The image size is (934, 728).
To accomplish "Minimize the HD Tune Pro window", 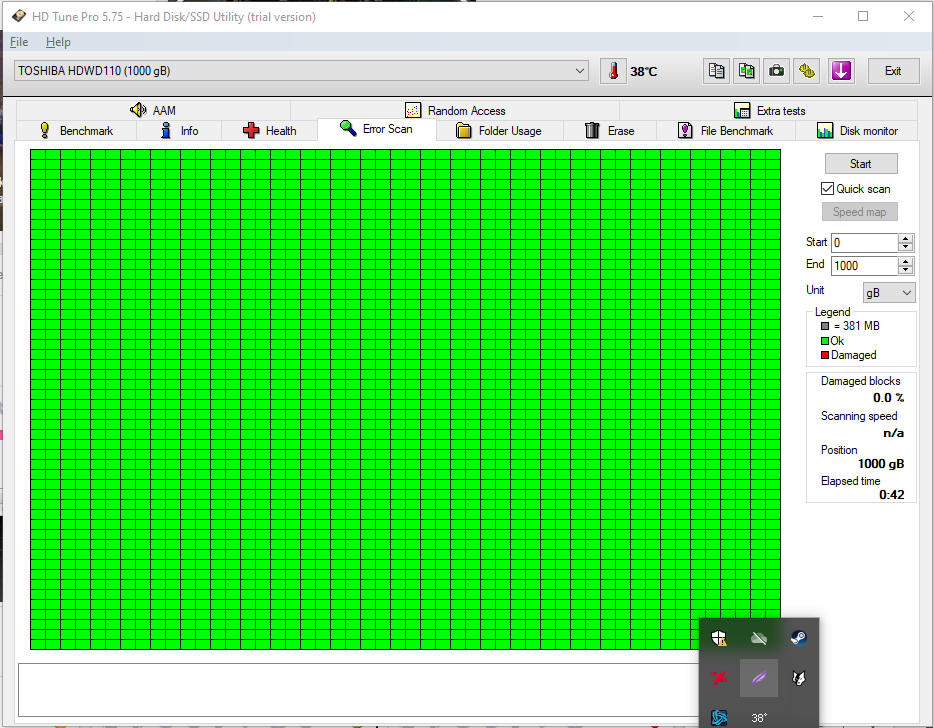I will [x=818, y=16].
